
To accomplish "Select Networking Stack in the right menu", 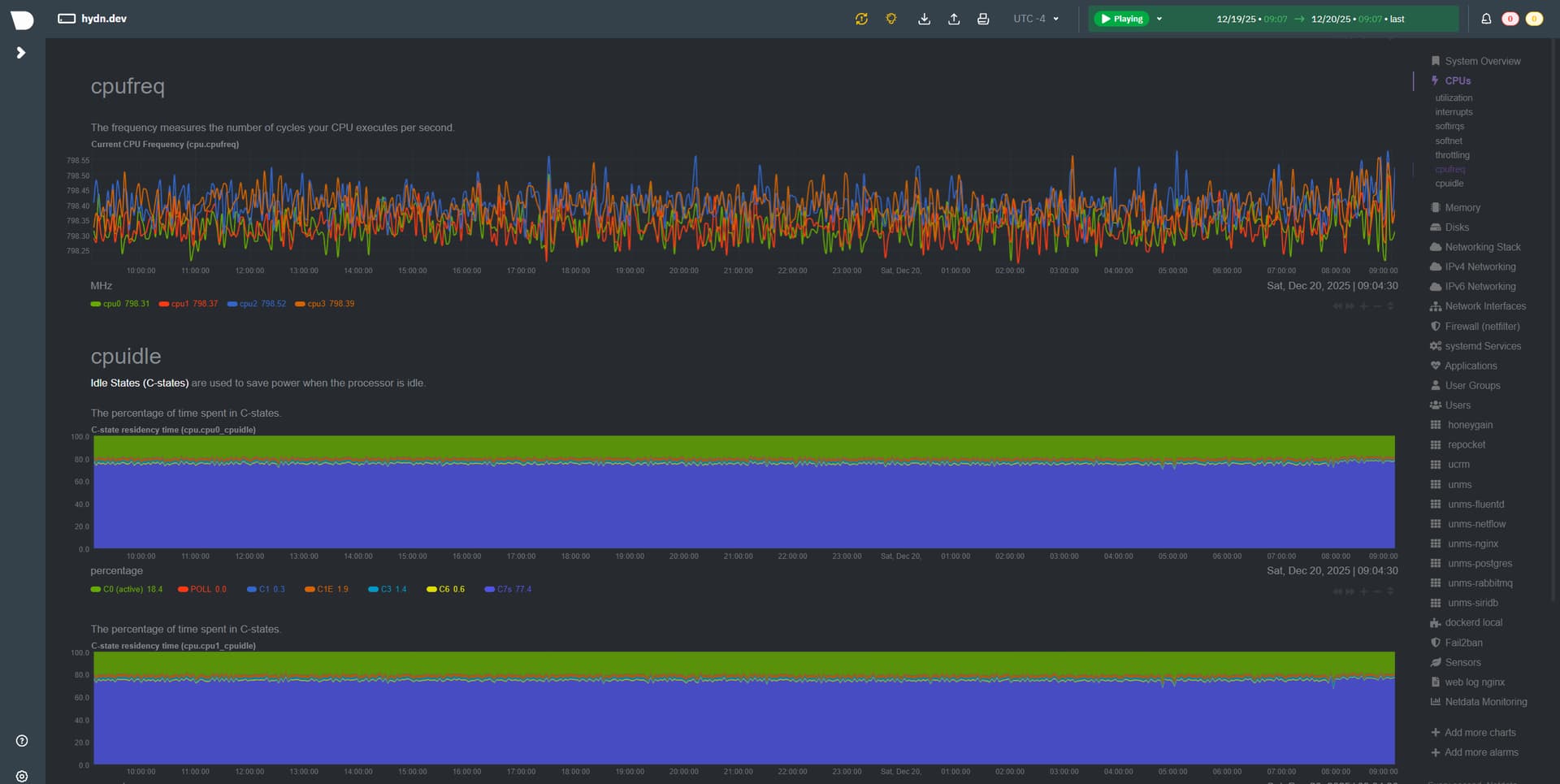I will tap(1482, 247).
